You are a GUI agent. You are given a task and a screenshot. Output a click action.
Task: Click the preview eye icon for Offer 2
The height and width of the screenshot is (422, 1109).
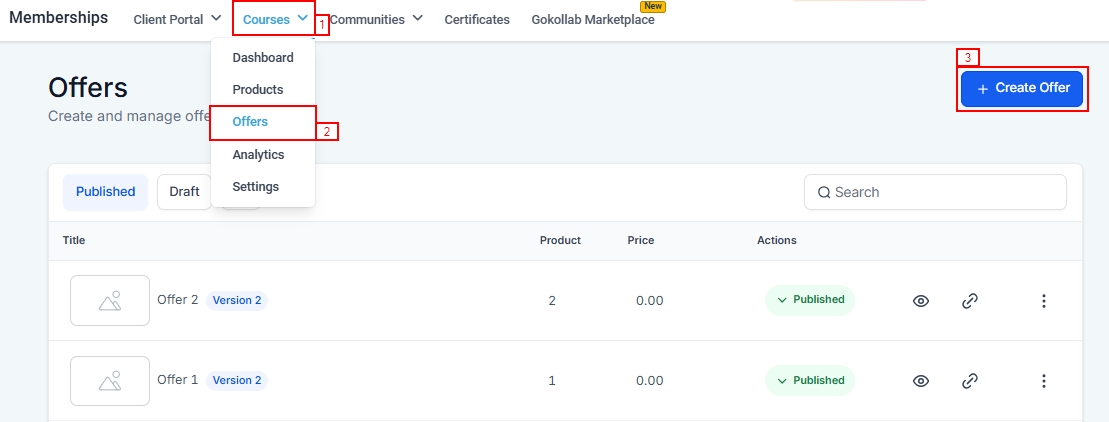click(x=921, y=300)
